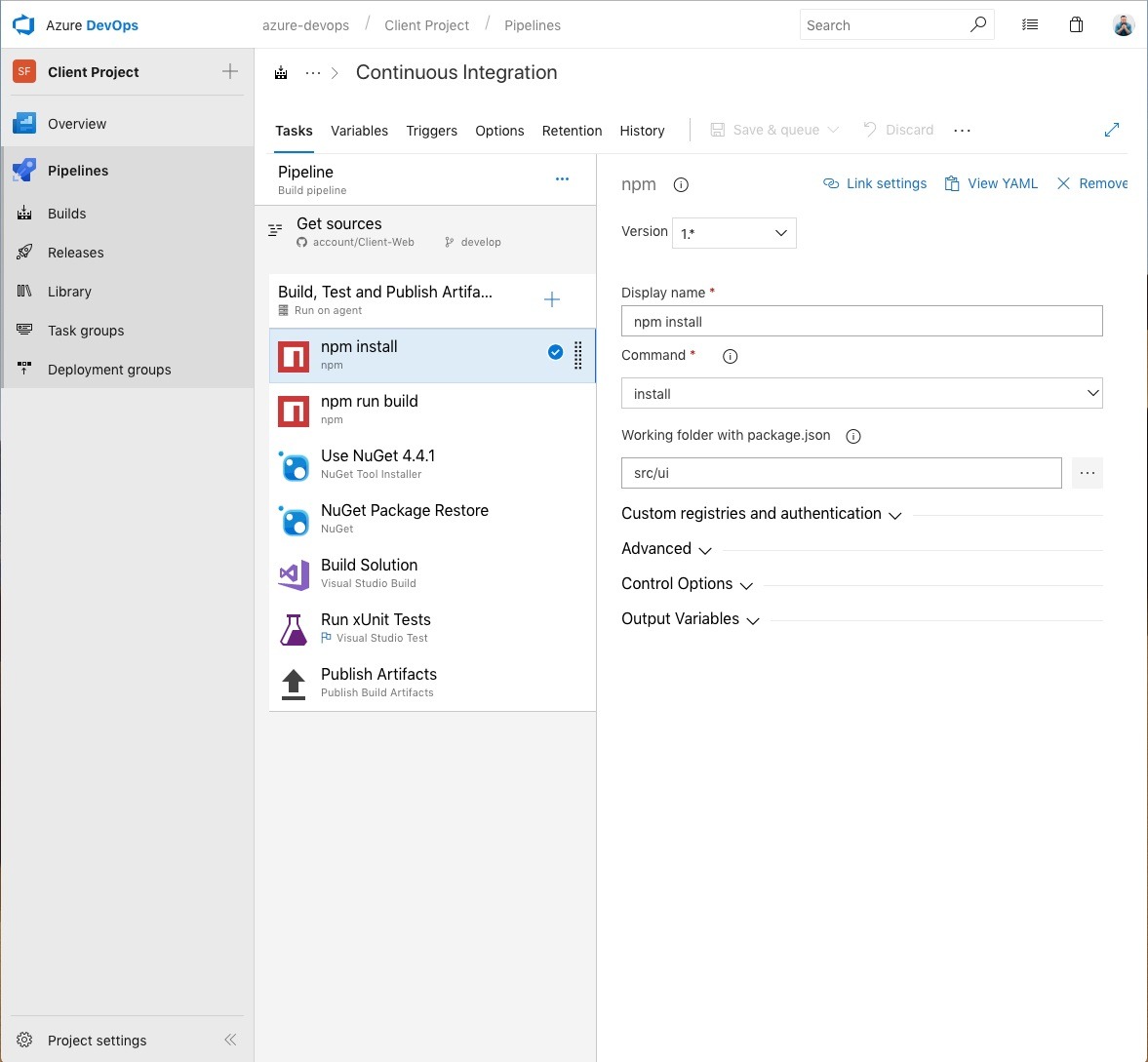Select the Get sources row
1148x1062 pixels.
click(425, 232)
